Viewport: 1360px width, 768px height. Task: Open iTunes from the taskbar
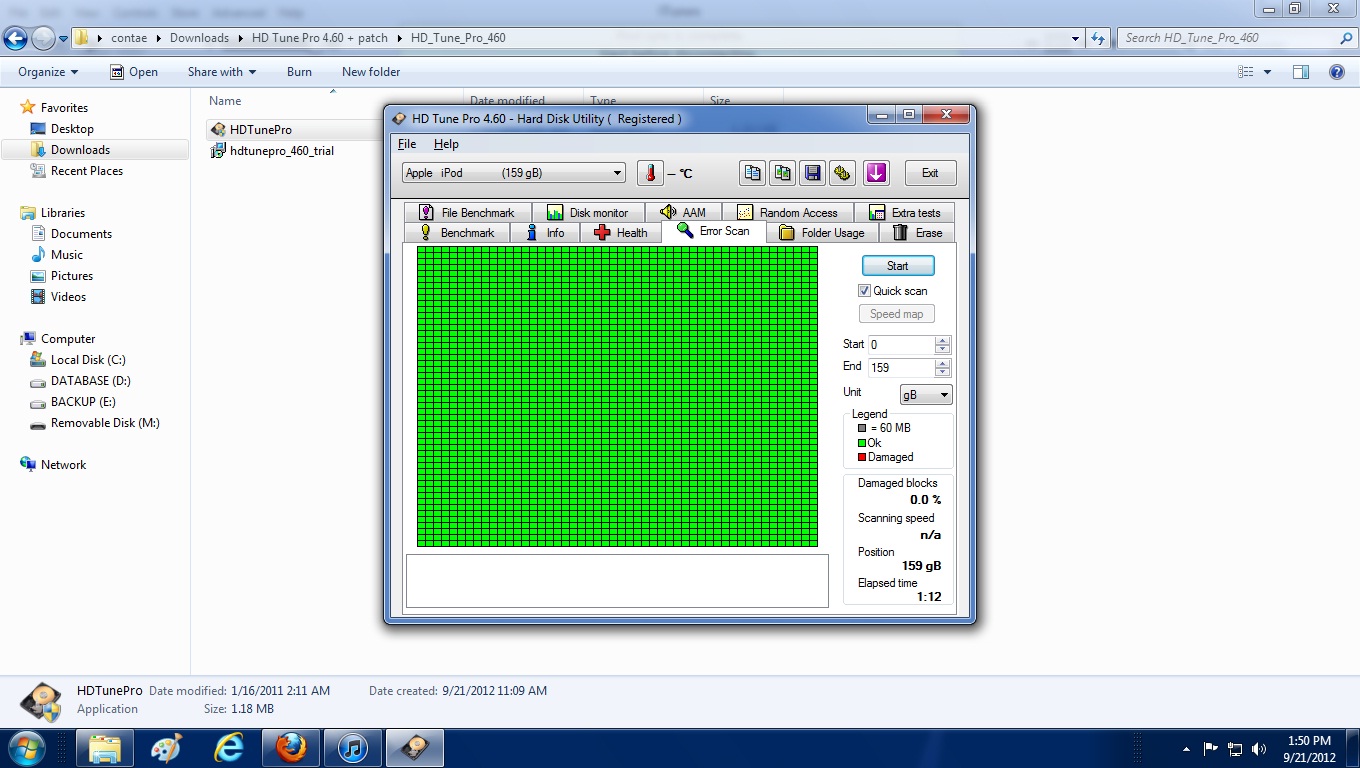coord(352,748)
